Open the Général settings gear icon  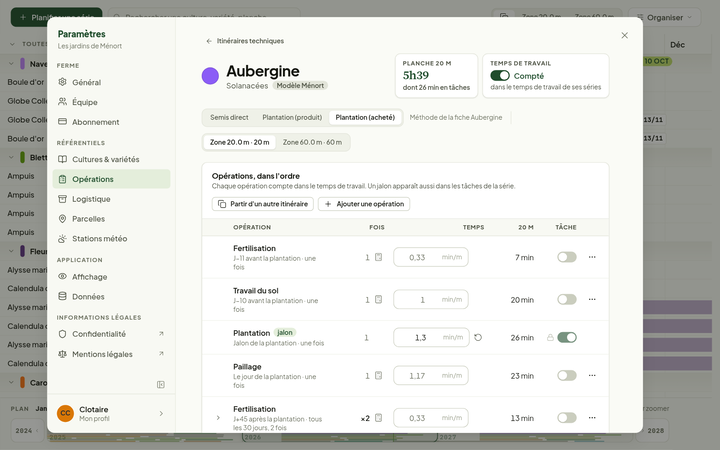tap(62, 82)
